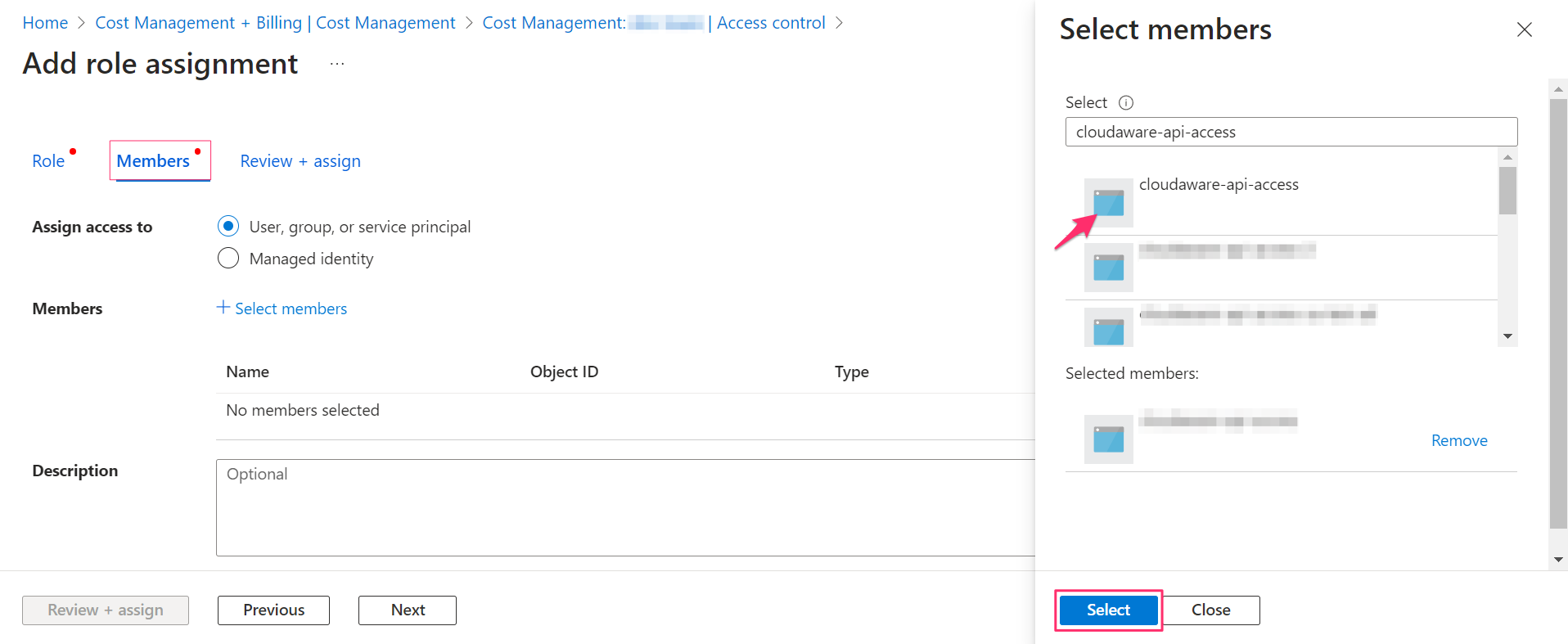Click the selected member's application icon
1568x644 pixels.
(x=1108, y=439)
